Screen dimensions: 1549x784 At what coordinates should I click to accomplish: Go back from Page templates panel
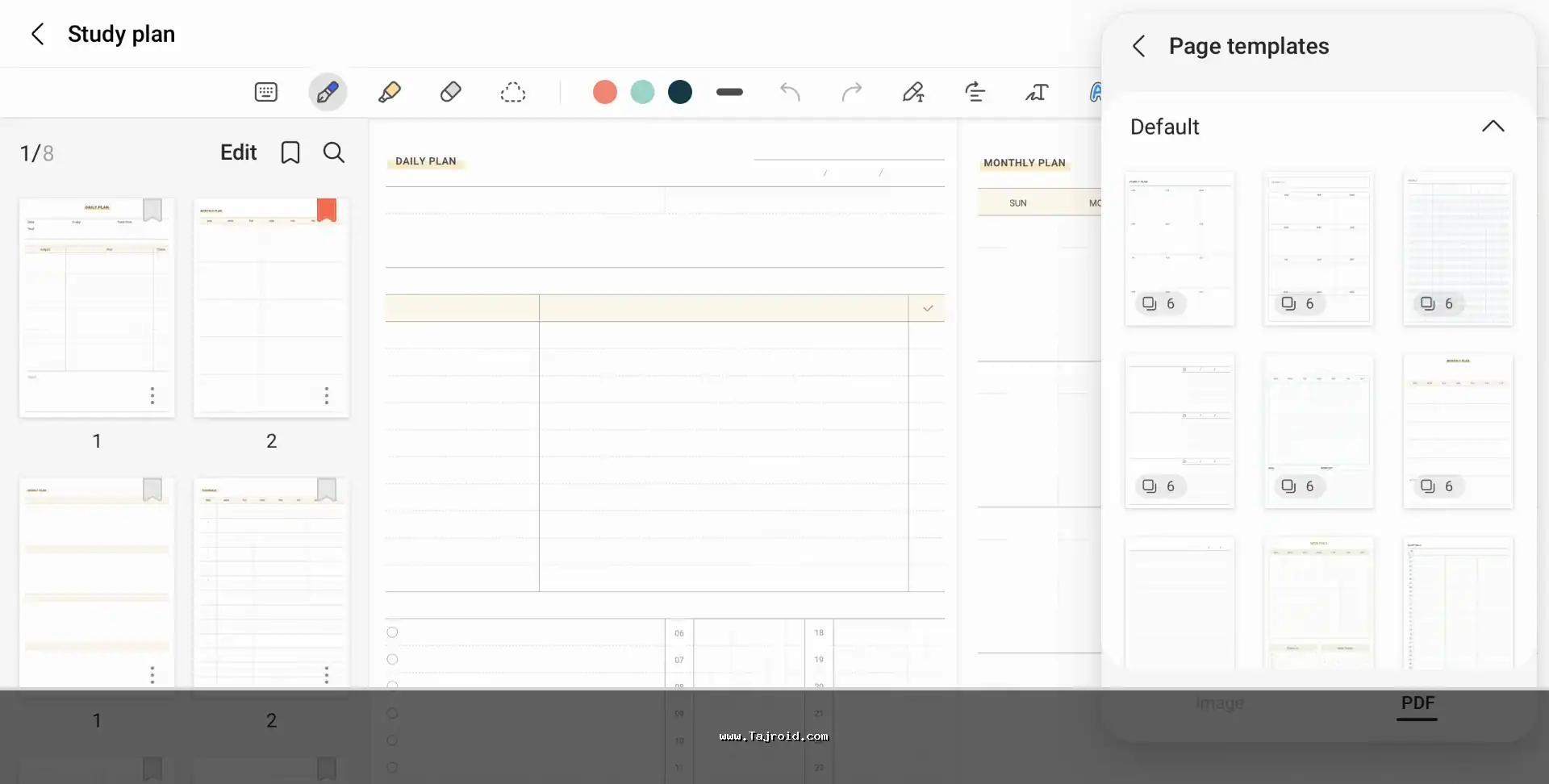click(1138, 47)
